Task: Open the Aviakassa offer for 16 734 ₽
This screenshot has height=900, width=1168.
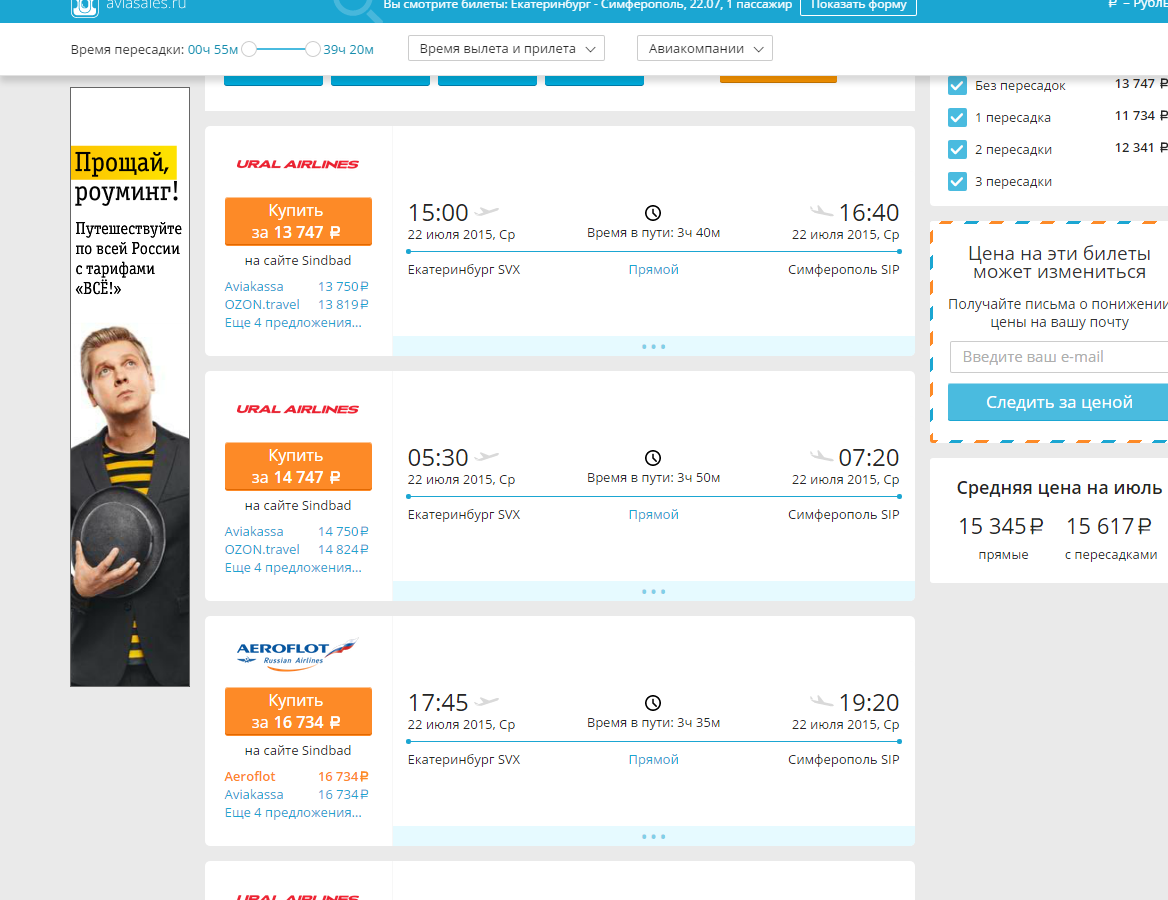Action: coord(296,795)
